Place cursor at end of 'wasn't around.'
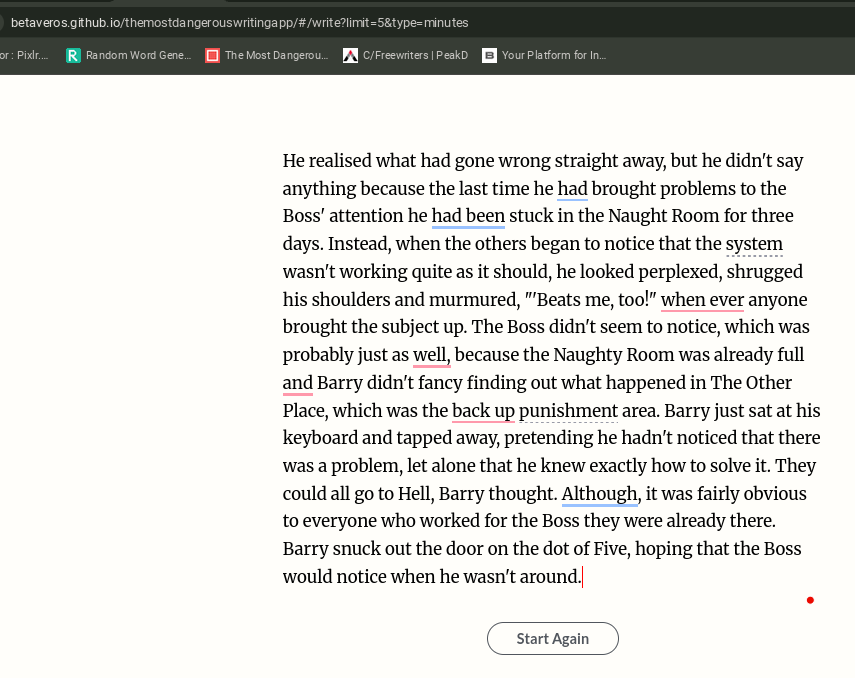 pos(582,577)
